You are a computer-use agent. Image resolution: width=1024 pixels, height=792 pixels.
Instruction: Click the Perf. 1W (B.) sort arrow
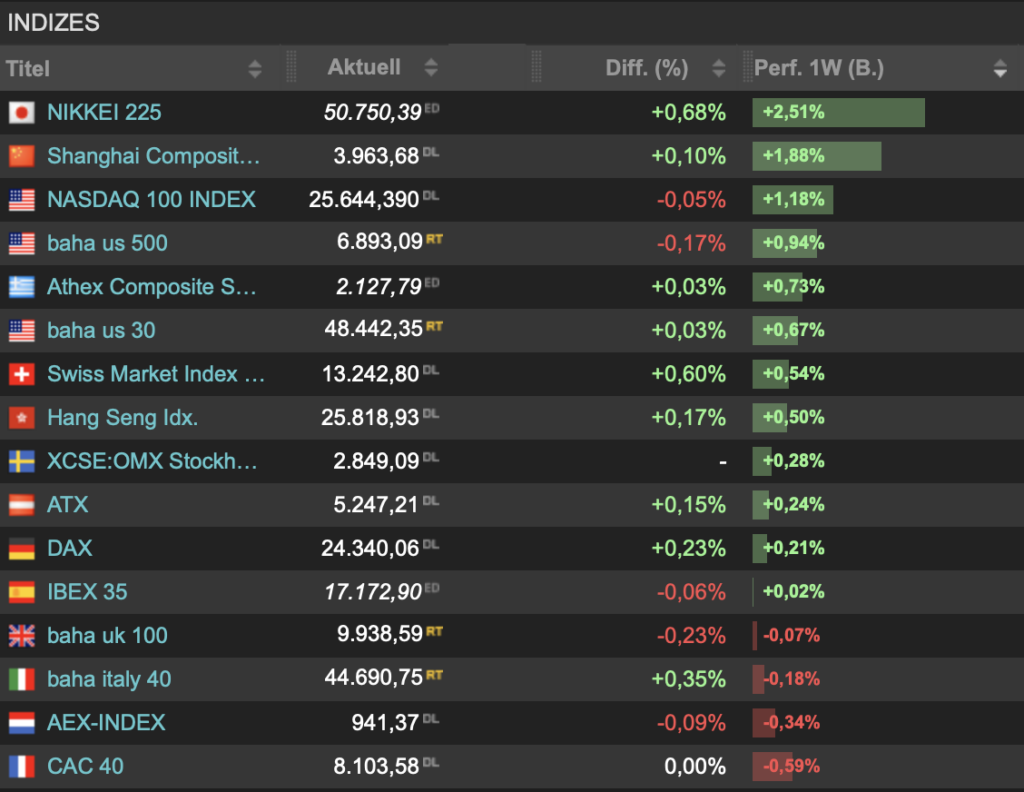tap(1000, 69)
